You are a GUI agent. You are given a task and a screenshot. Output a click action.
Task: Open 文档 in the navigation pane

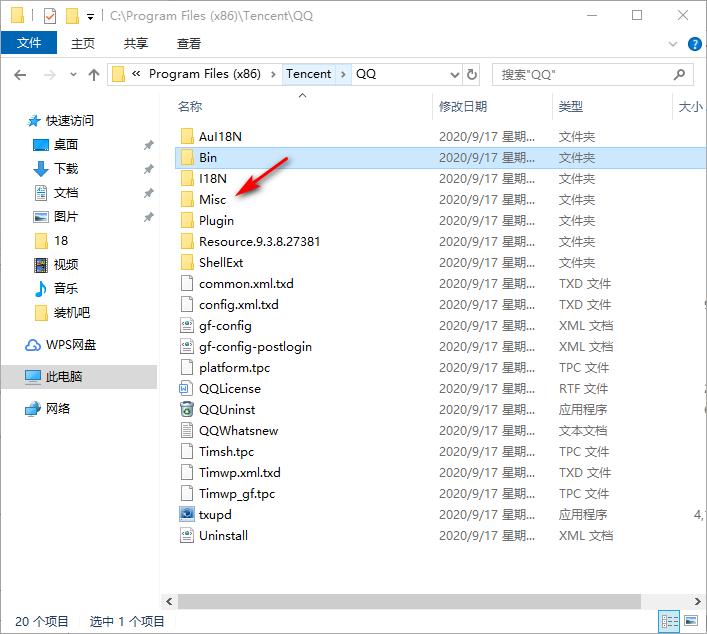[66, 193]
